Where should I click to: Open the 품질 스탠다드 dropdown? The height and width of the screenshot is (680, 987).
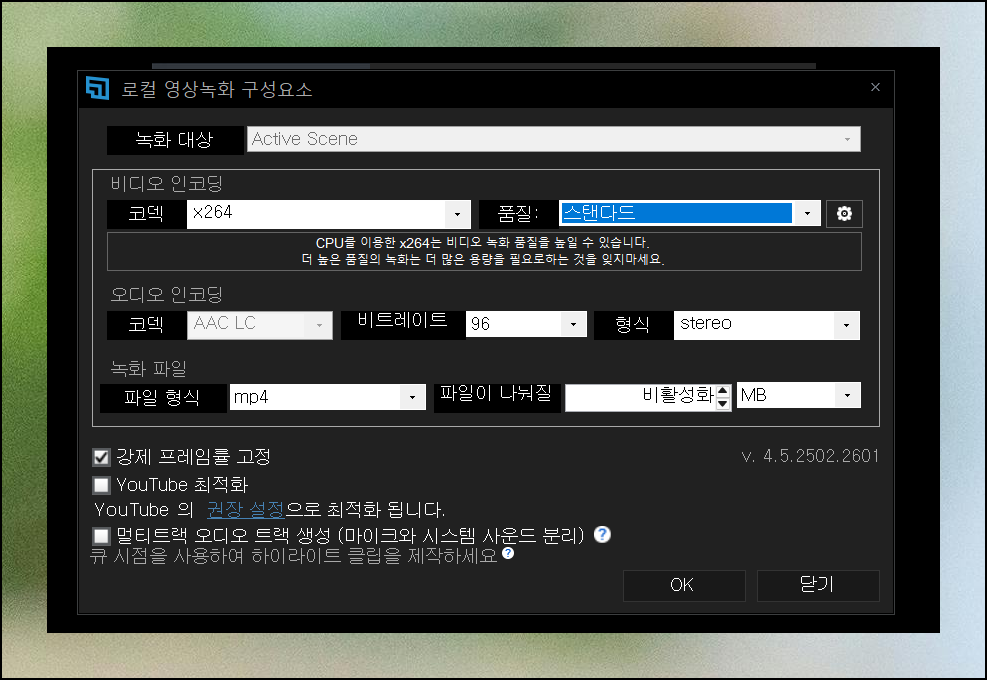pos(689,213)
